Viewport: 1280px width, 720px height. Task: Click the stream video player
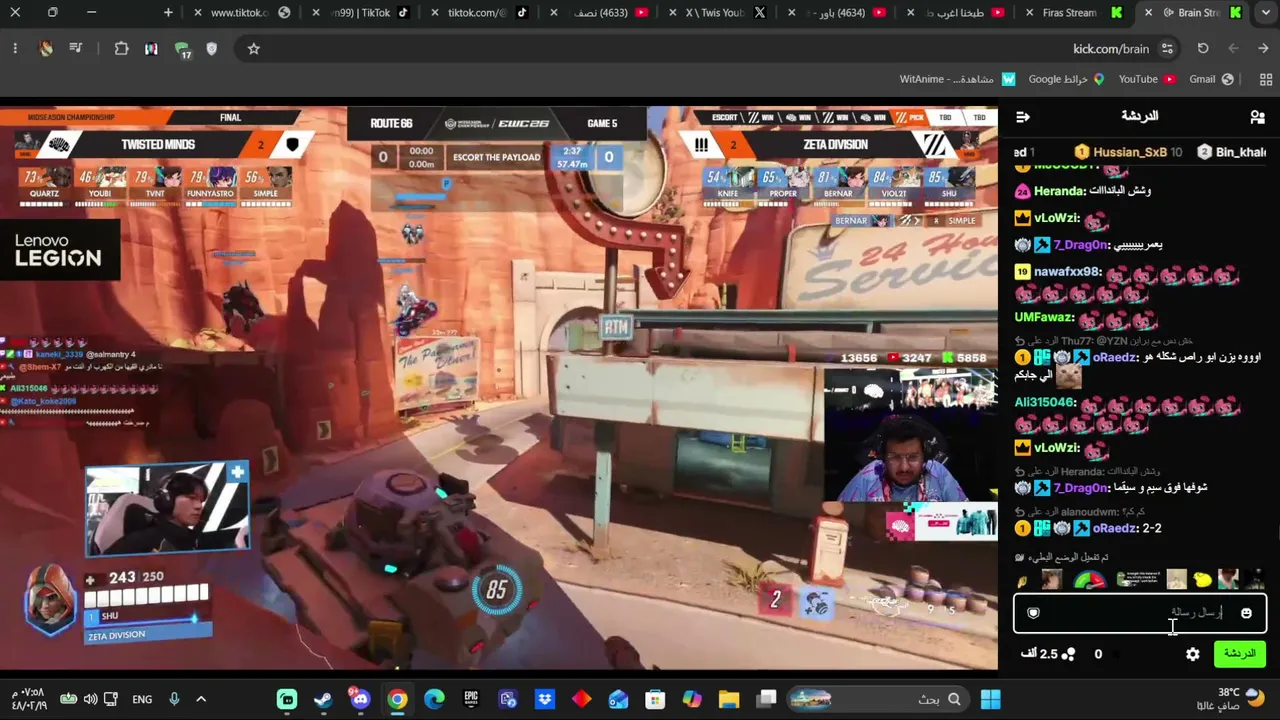tap(499, 388)
